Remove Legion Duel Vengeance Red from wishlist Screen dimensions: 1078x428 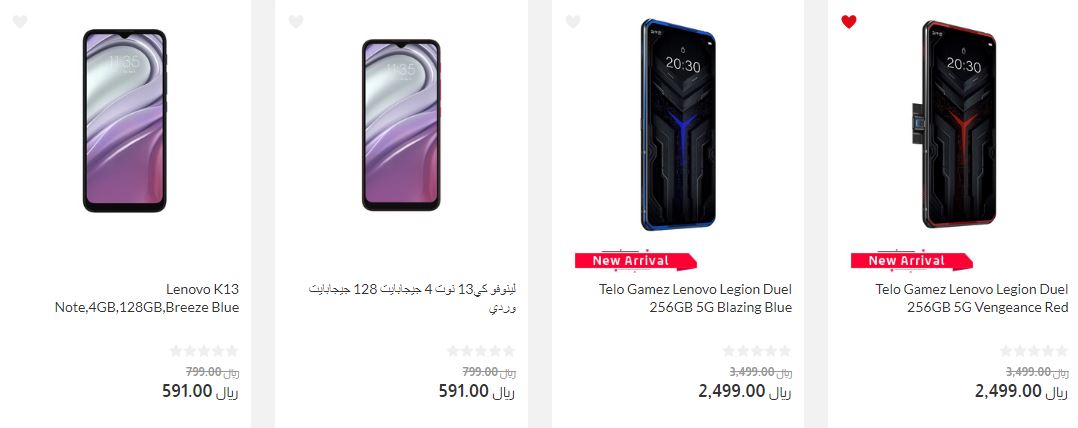(849, 22)
